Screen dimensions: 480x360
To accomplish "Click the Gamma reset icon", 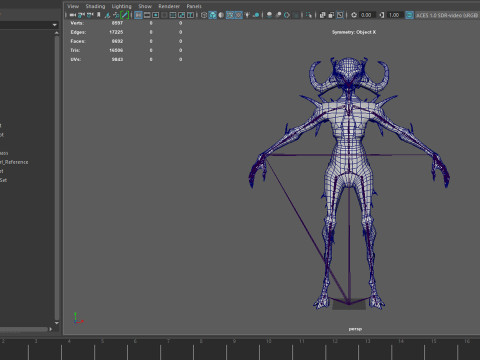I will click(382, 15).
